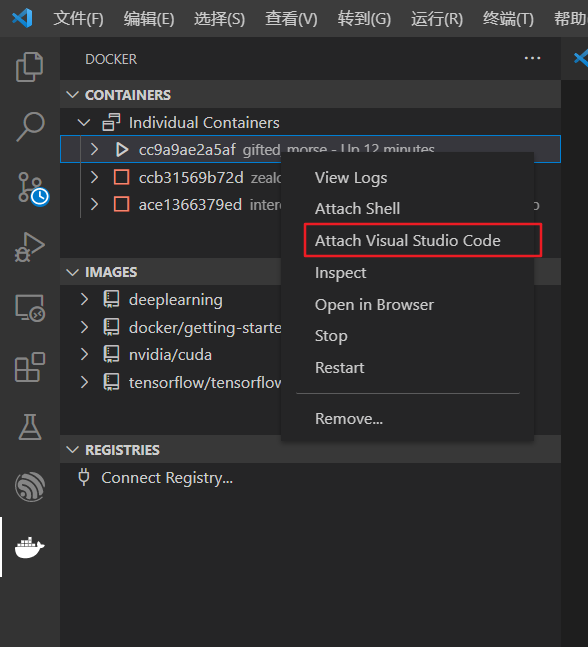Open the Docker whale view icon
The height and width of the screenshot is (647, 588).
point(29,547)
